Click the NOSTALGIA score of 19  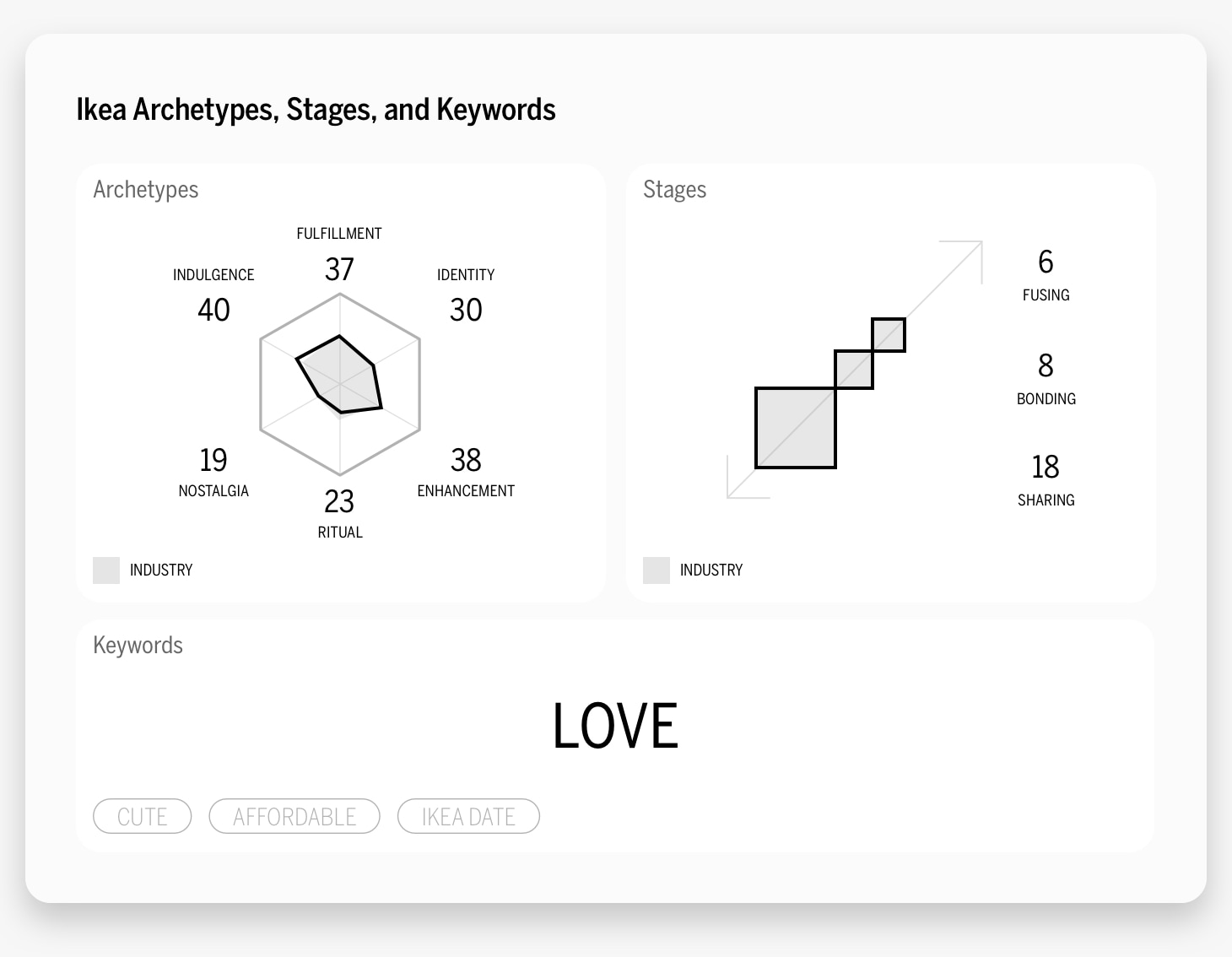(213, 460)
